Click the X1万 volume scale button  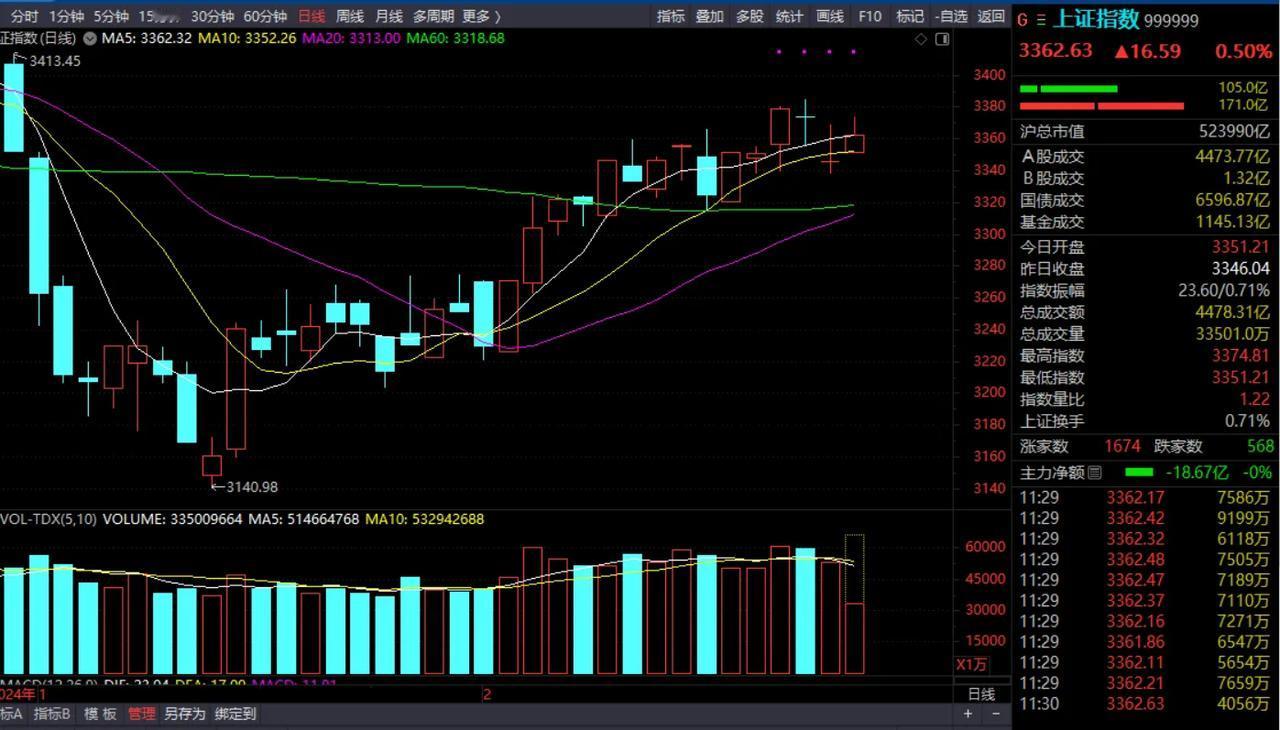tap(972, 665)
